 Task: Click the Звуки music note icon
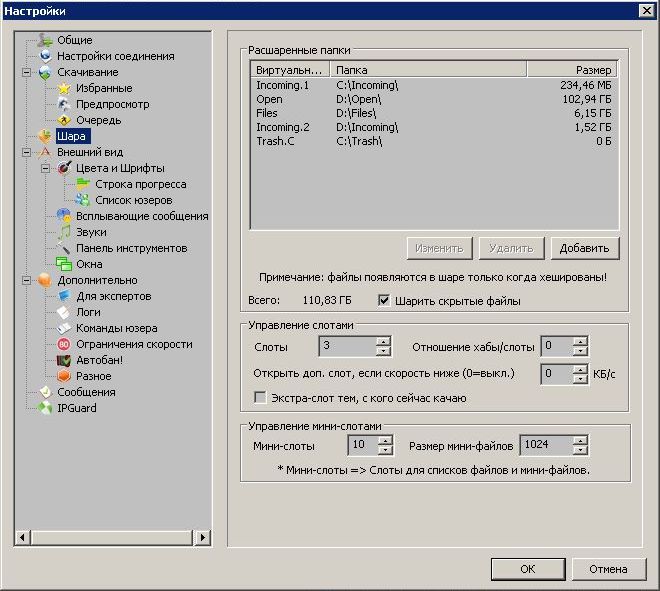(x=64, y=232)
